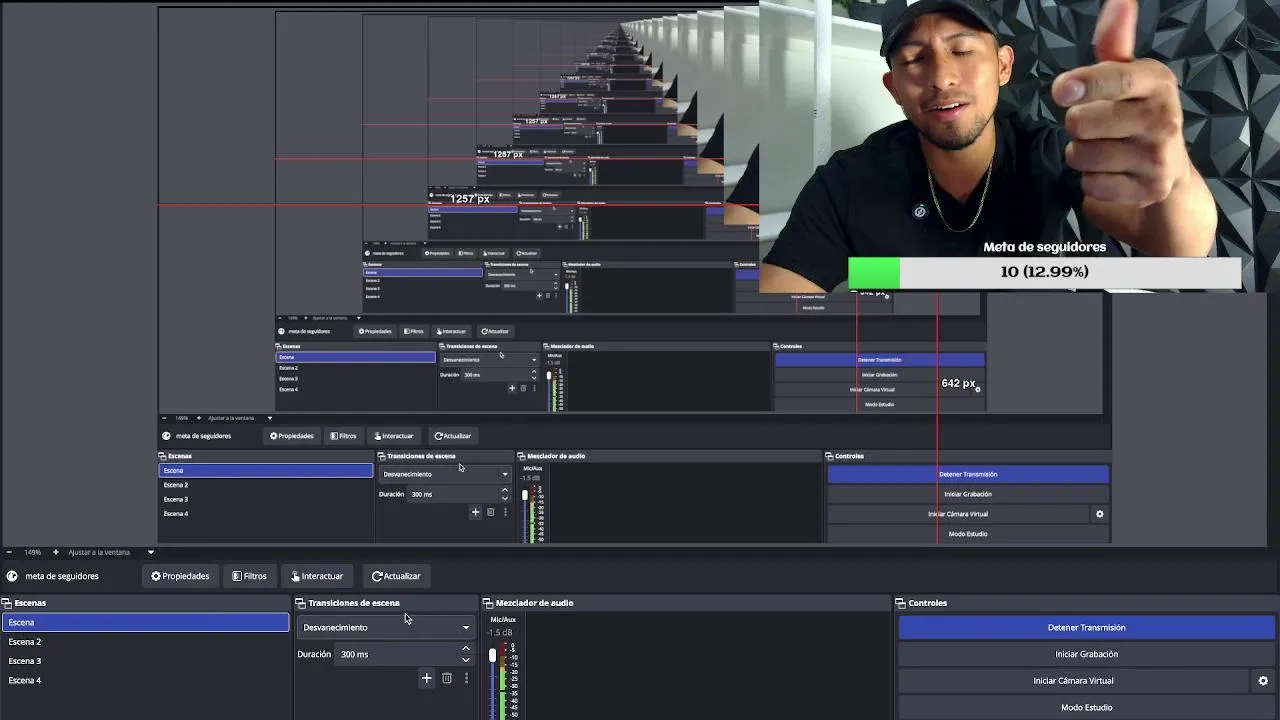Click Iniciar Grabación in largest nested preview copy
Viewport: 1280px width, 720px height.
click(x=968, y=494)
